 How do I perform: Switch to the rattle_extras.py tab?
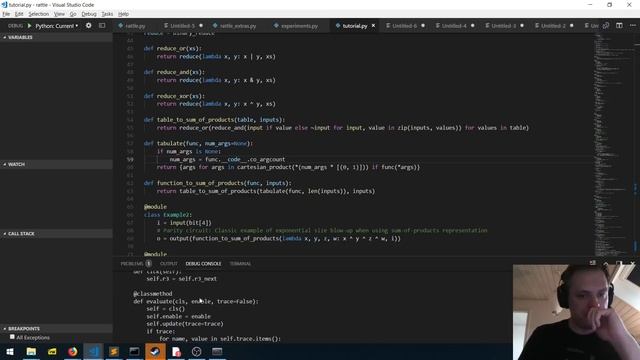[x=238, y=26]
